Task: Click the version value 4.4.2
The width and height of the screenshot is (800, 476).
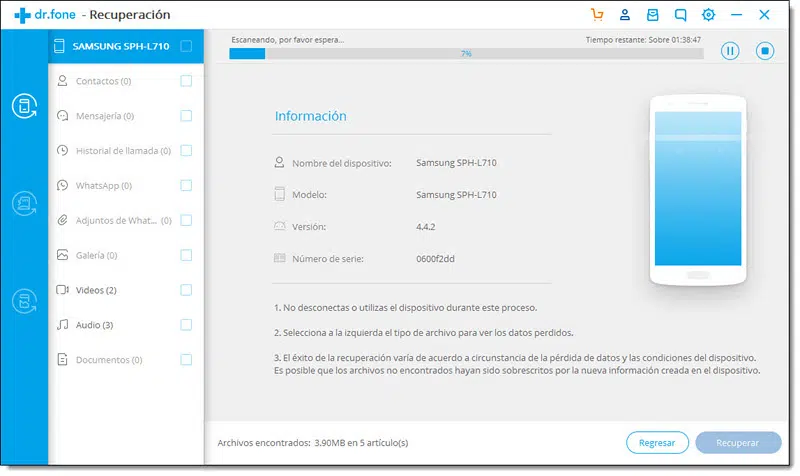Action: pyautogui.click(x=426, y=227)
